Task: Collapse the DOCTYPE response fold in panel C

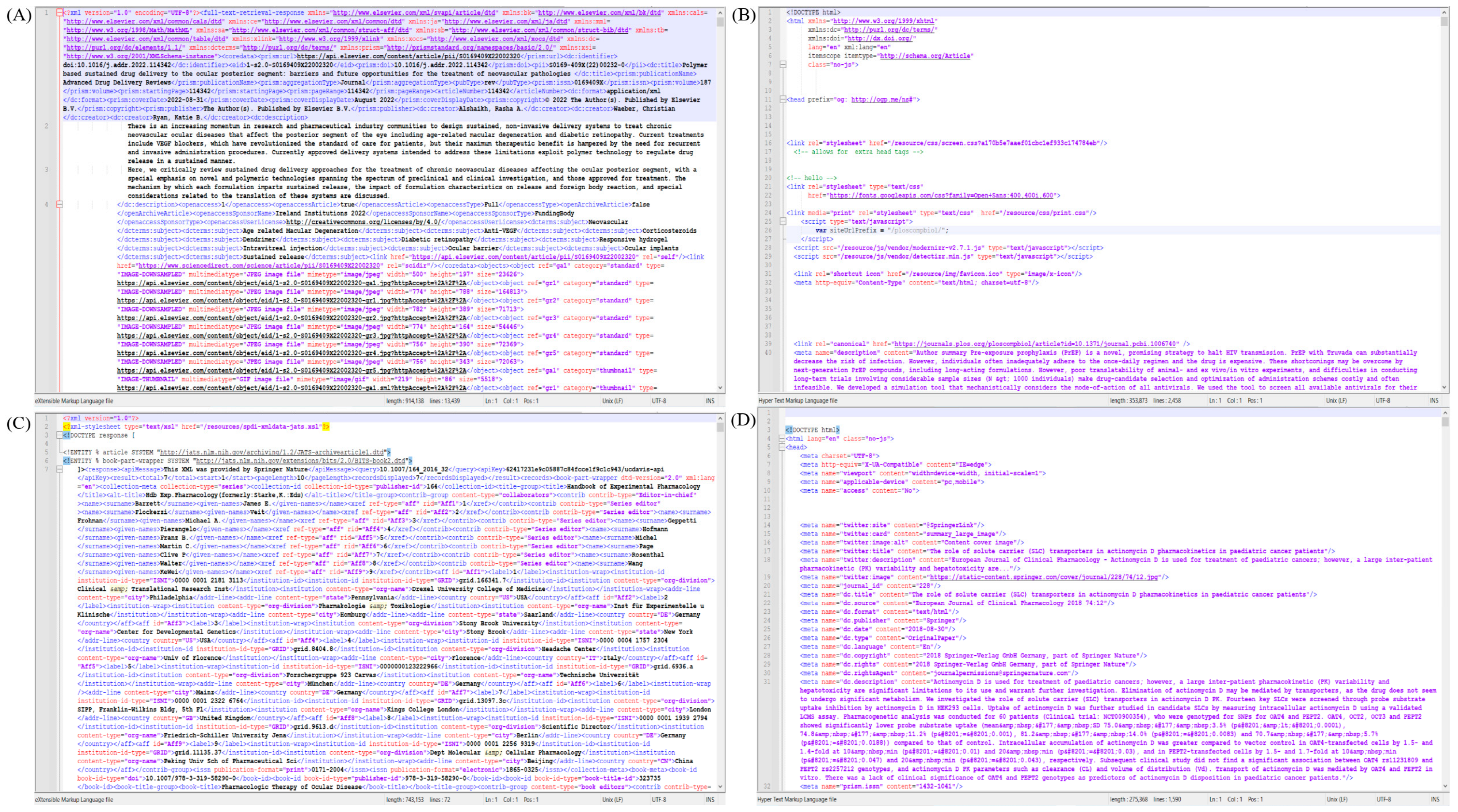Action: tap(60, 435)
